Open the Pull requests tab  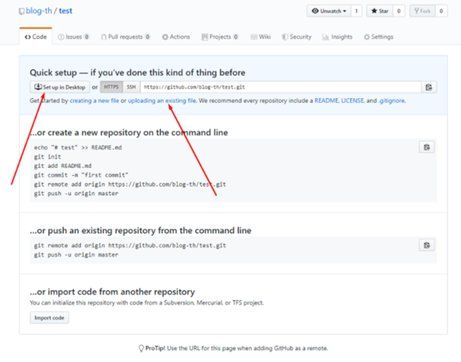coord(126,37)
